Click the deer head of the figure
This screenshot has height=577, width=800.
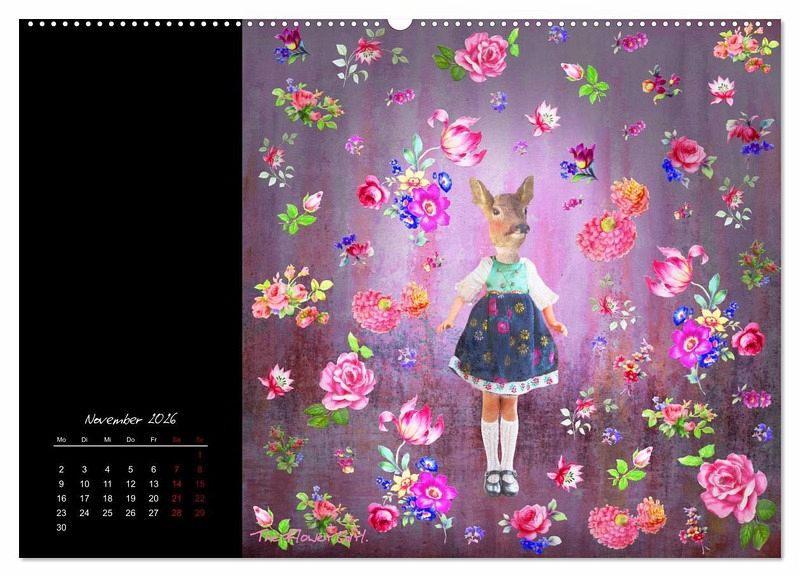[503, 217]
